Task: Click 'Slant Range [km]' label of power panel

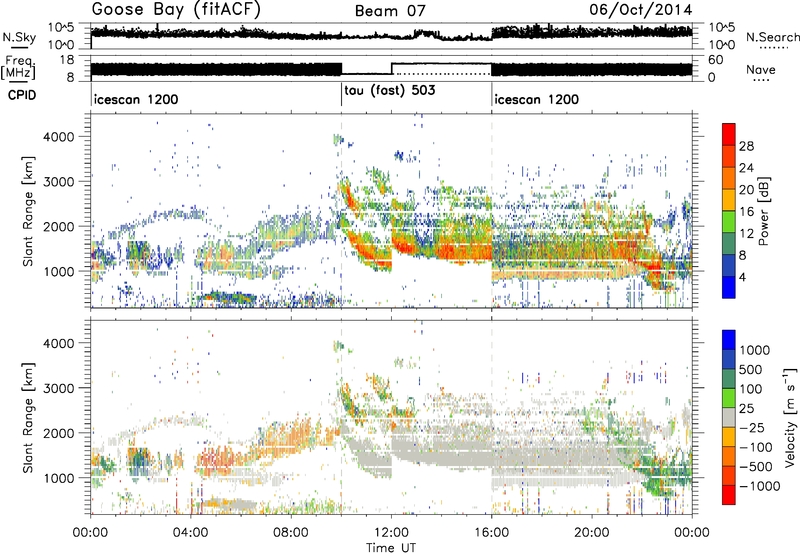Action: [28, 211]
